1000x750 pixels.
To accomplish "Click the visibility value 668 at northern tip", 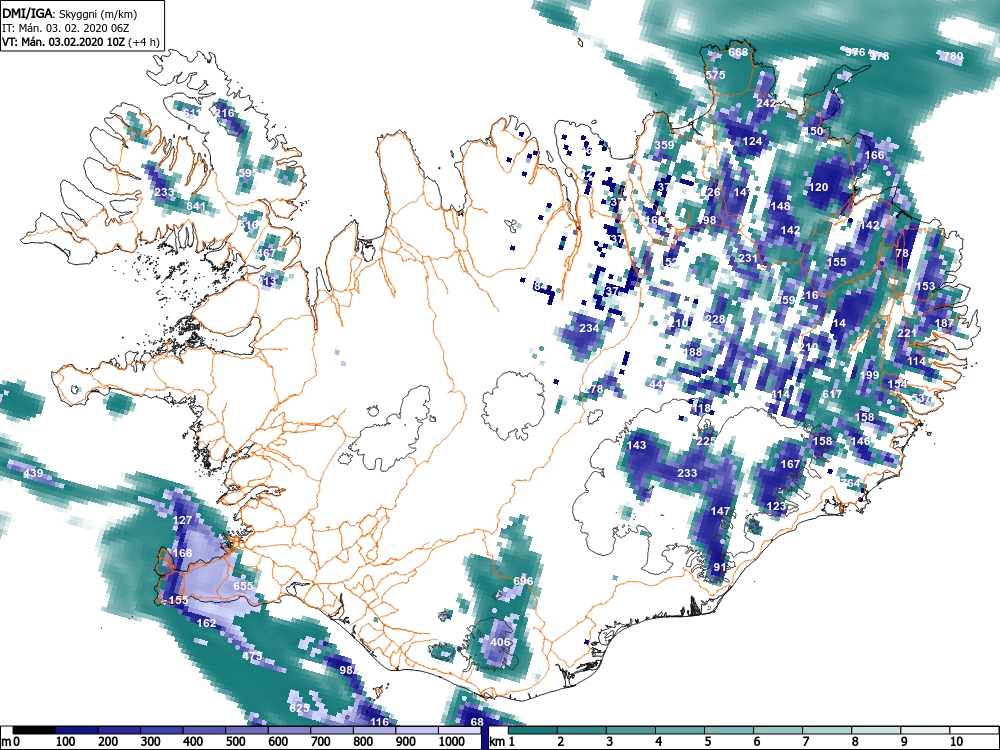I will pyautogui.click(x=738, y=52).
